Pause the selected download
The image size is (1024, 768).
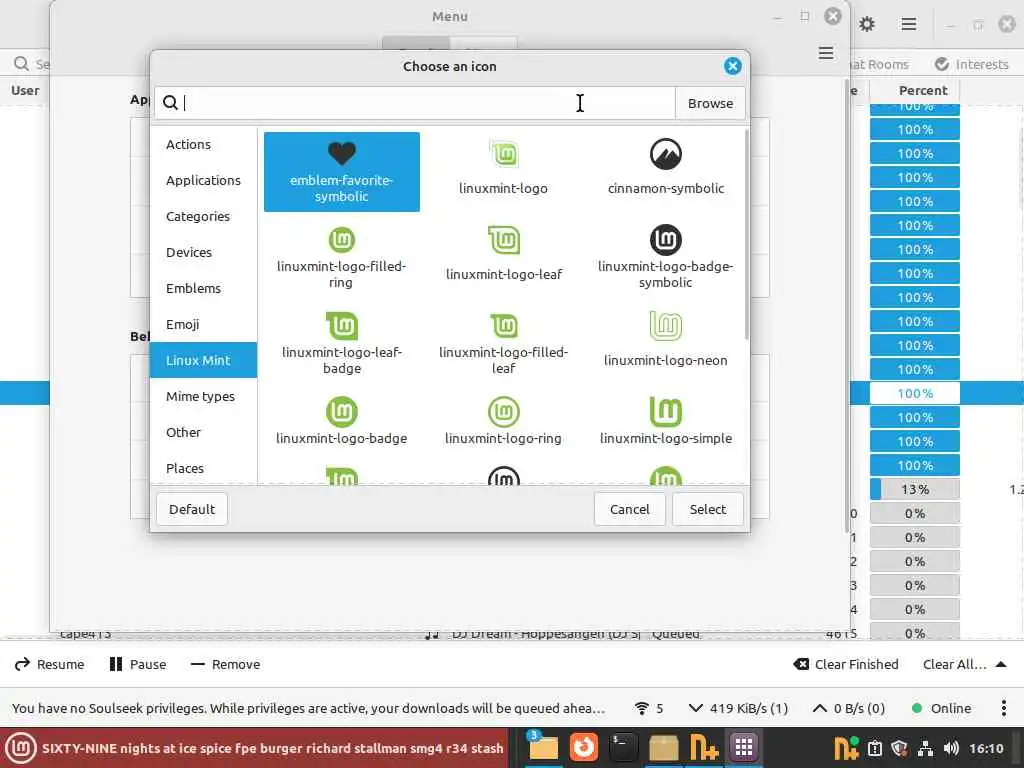(x=138, y=664)
